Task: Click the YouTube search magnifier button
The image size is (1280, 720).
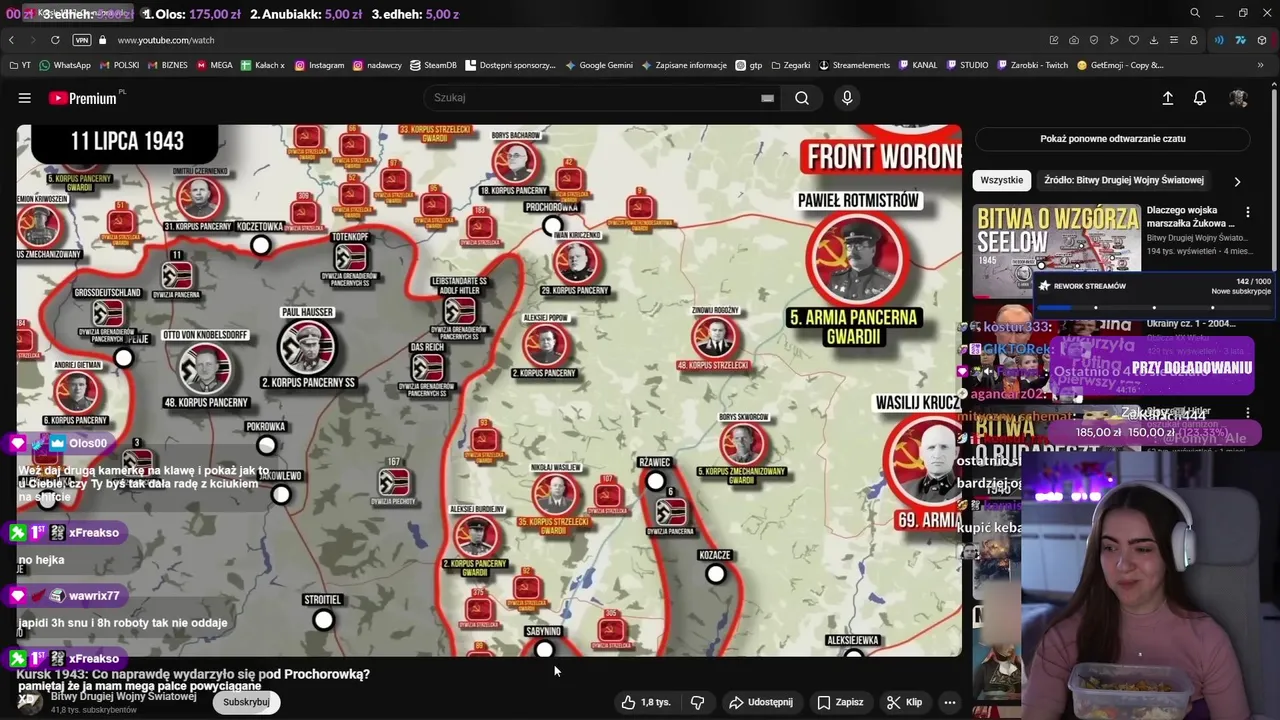Action: coord(802,98)
